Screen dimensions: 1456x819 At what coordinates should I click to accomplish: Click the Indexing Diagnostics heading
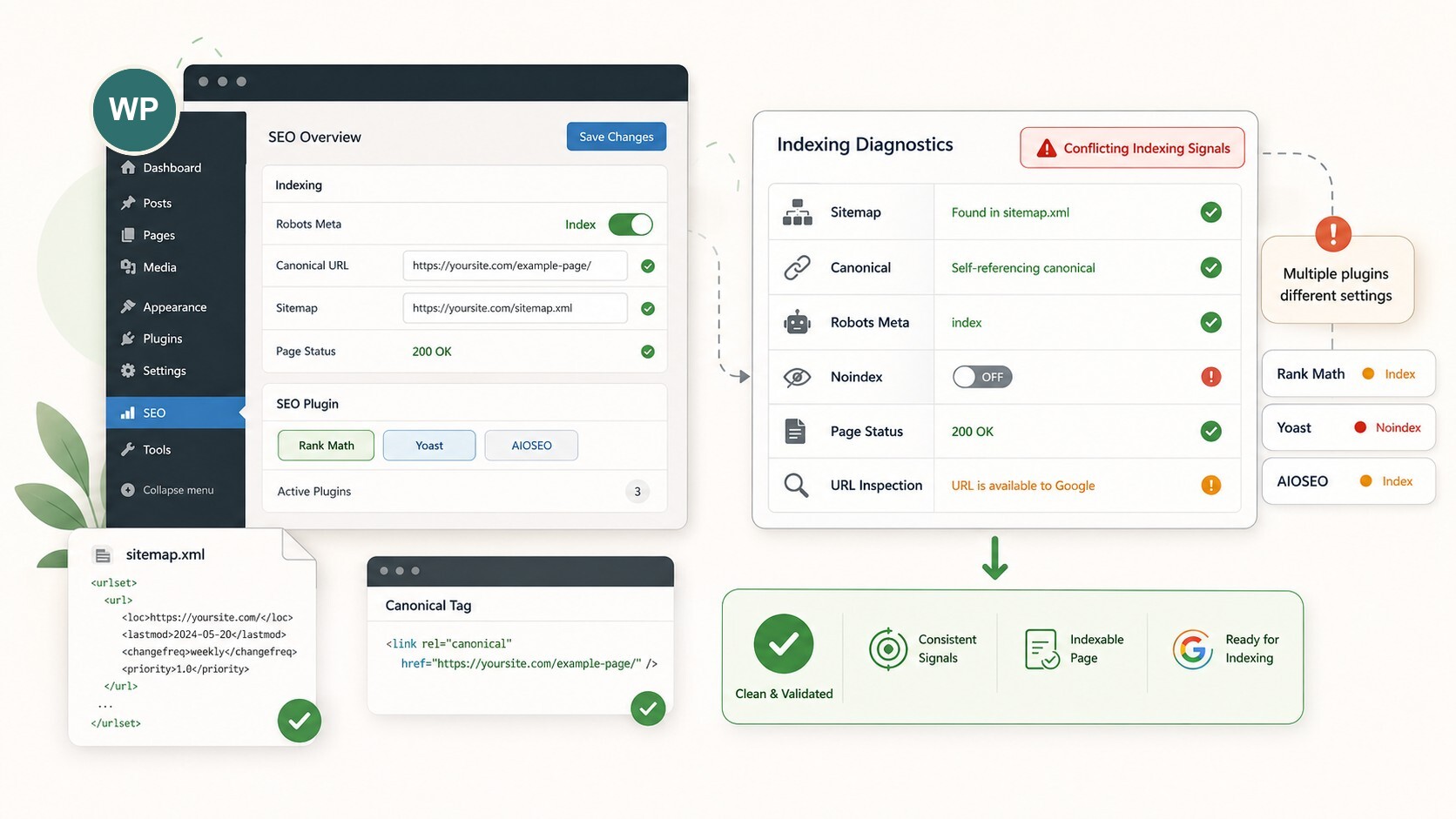pos(865,144)
